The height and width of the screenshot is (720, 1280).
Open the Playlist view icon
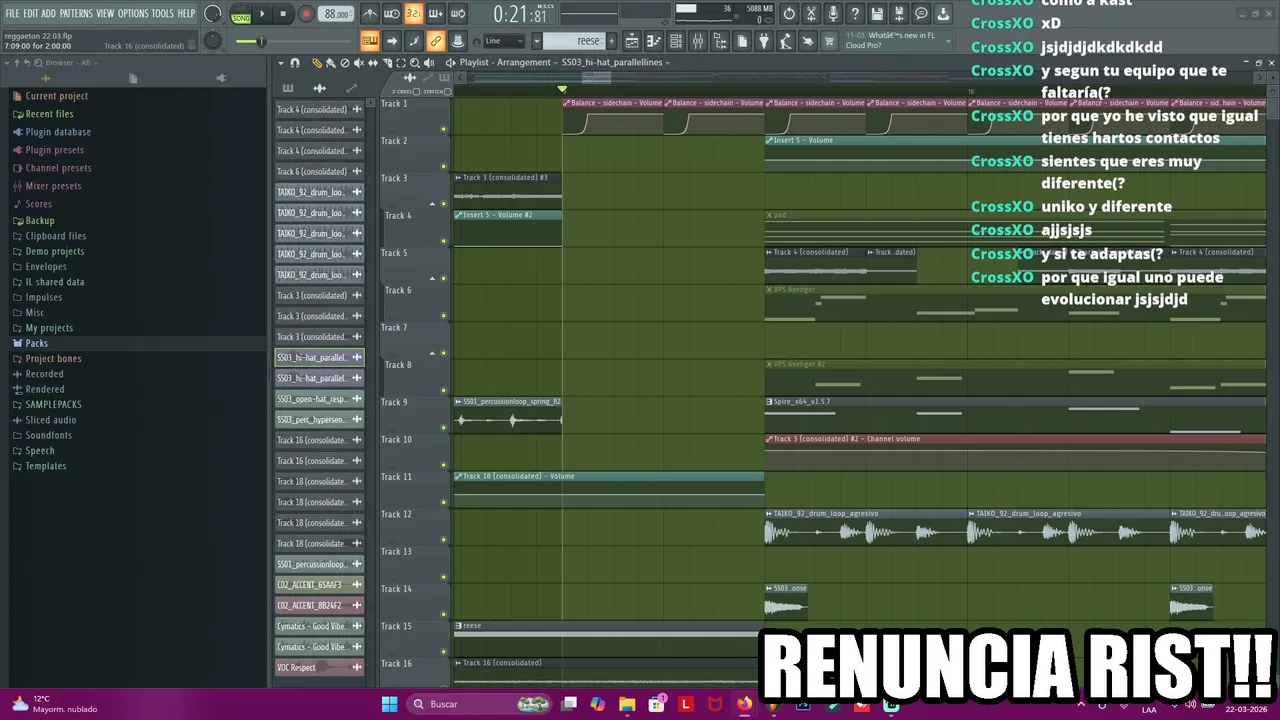click(632, 41)
